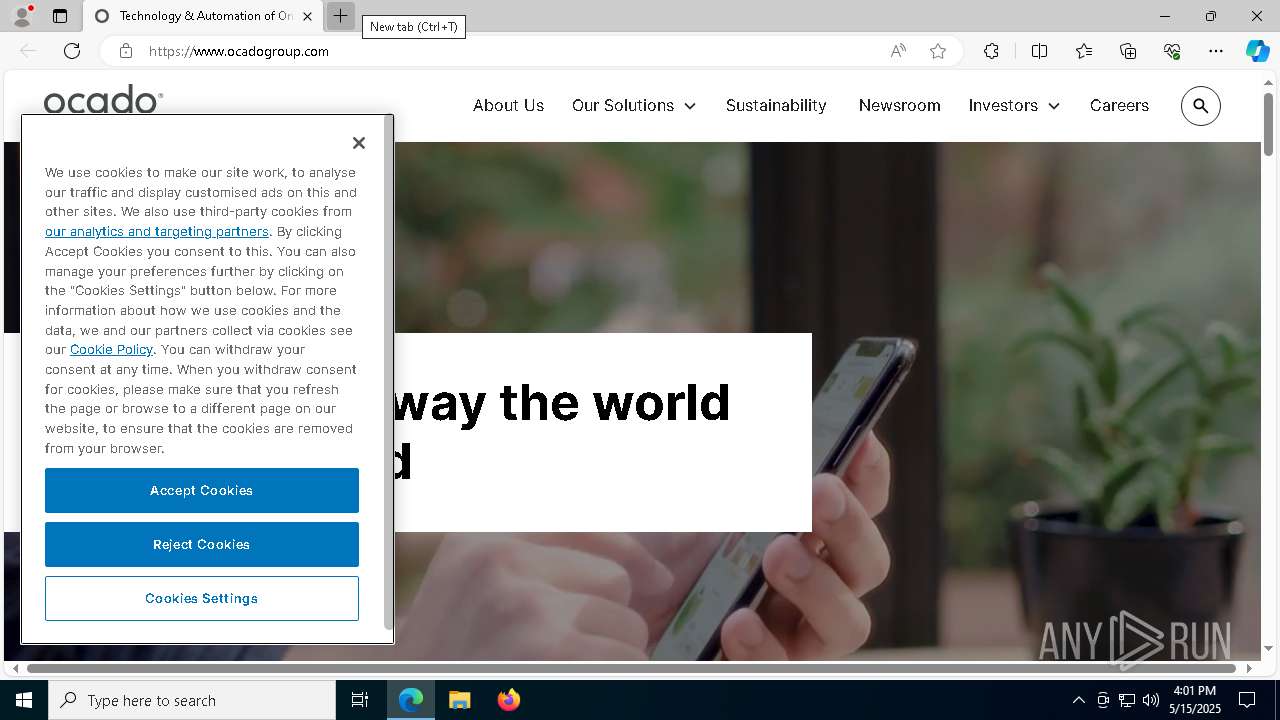Open About Us menu item
The image size is (1280, 720).
tap(508, 105)
